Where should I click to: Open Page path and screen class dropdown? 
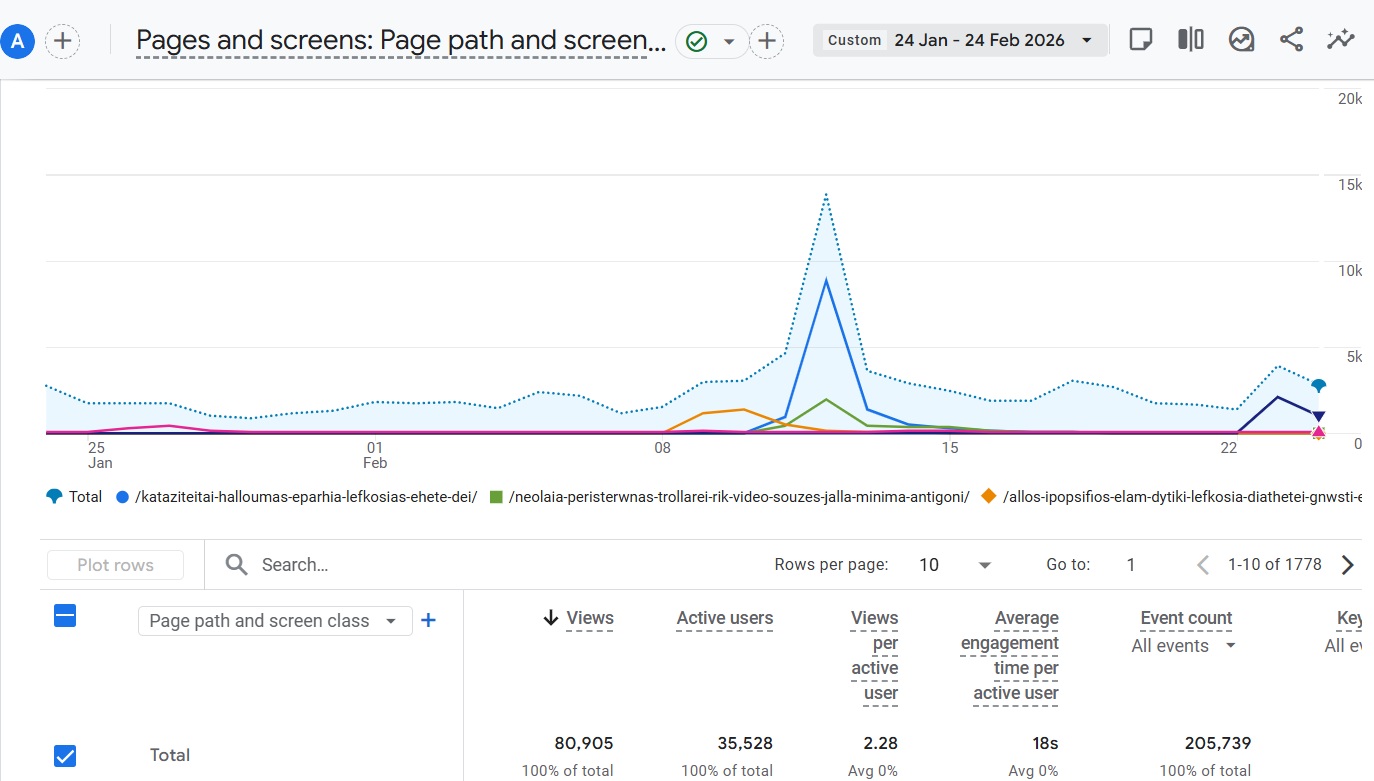(274, 621)
